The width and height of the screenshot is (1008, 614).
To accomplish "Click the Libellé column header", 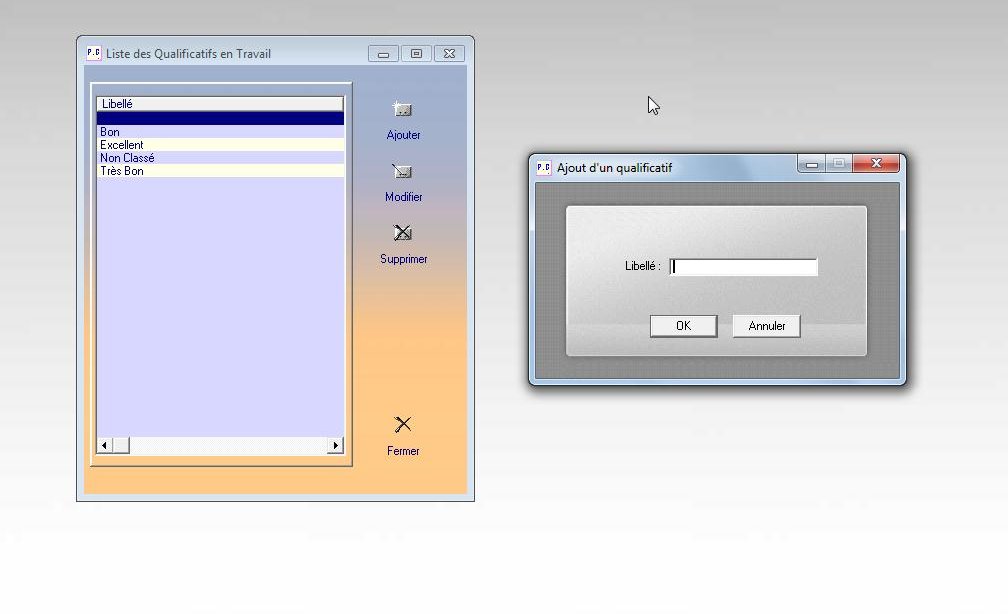I will tap(219, 104).
